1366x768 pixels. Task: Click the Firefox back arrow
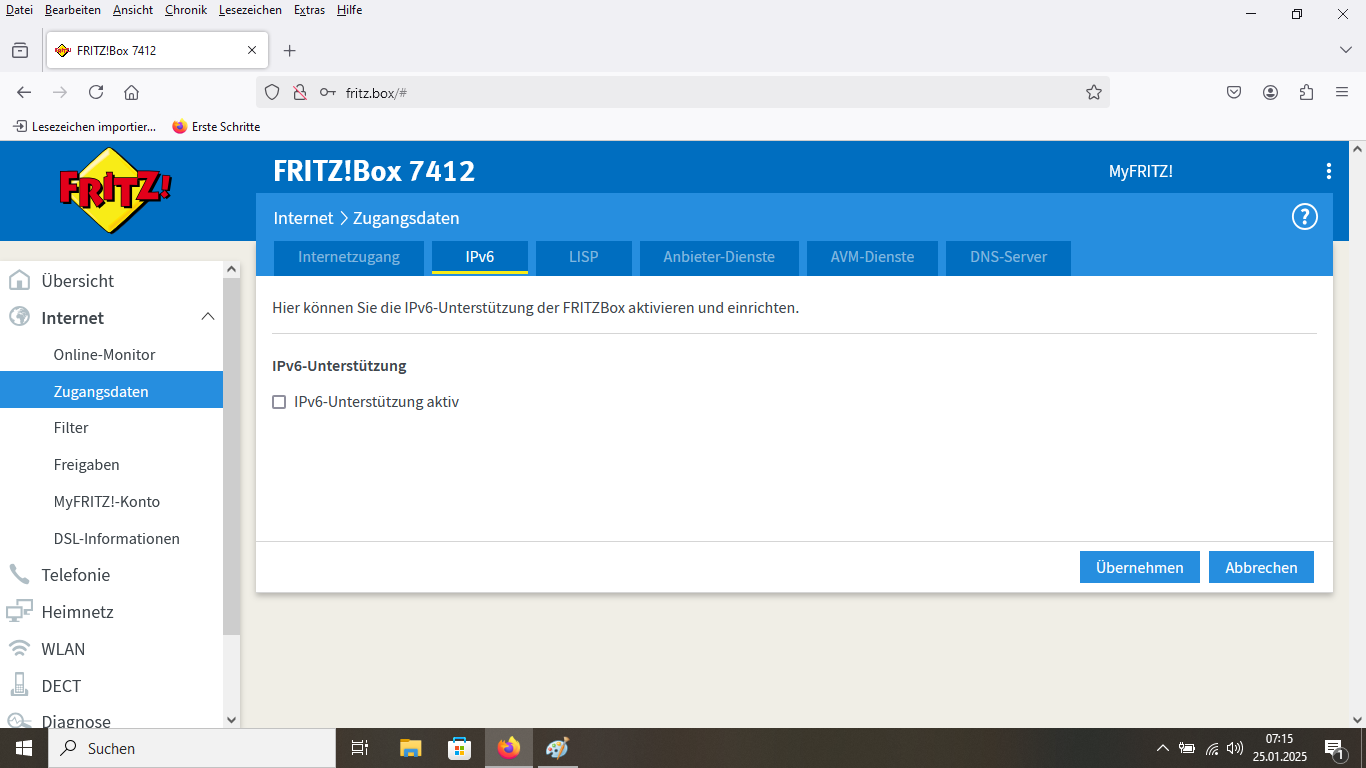[x=25, y=92]
